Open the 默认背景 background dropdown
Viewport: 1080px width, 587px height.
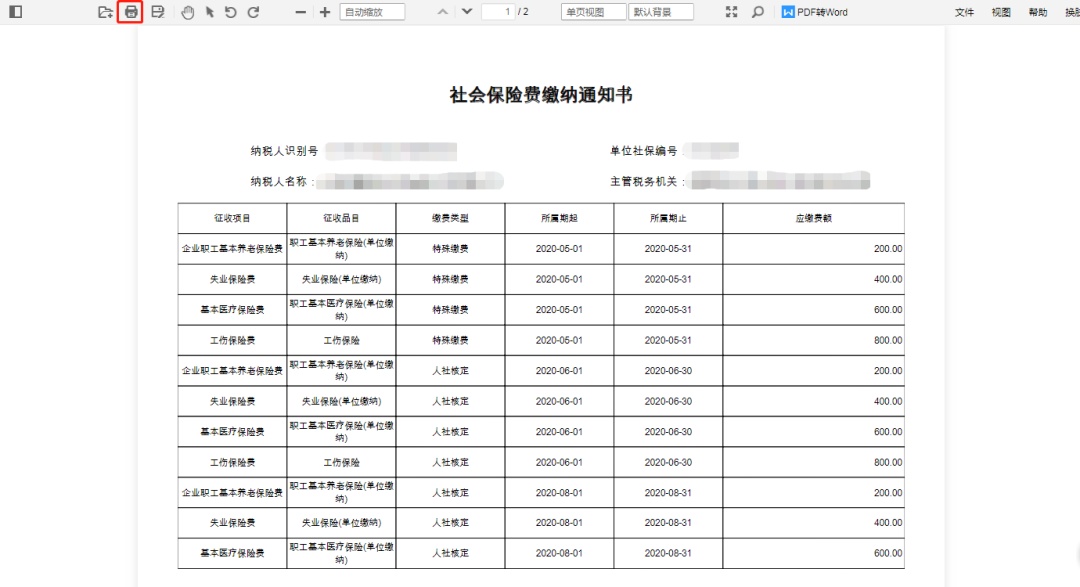tap(661, 12)
